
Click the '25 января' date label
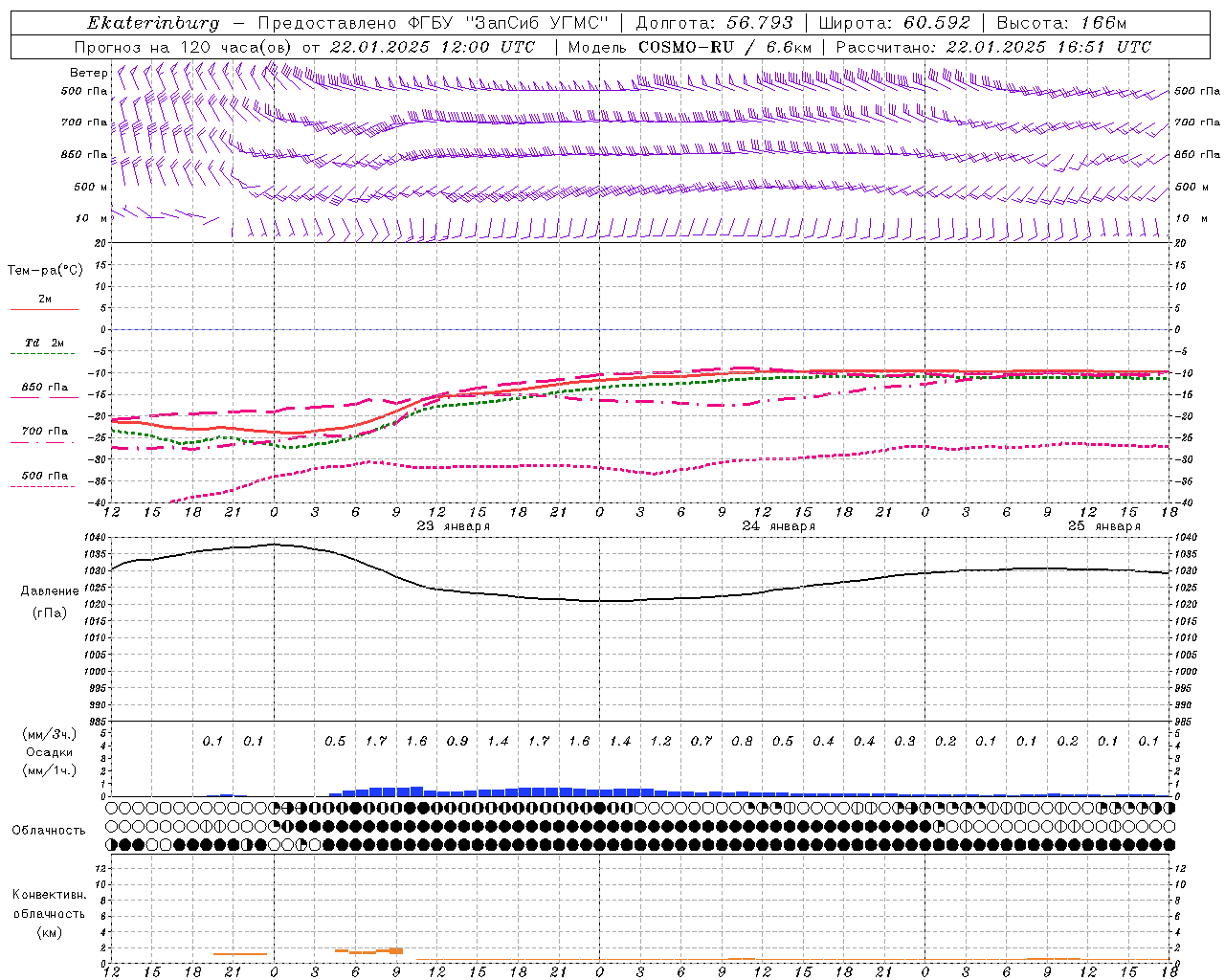pos(1104,525)
